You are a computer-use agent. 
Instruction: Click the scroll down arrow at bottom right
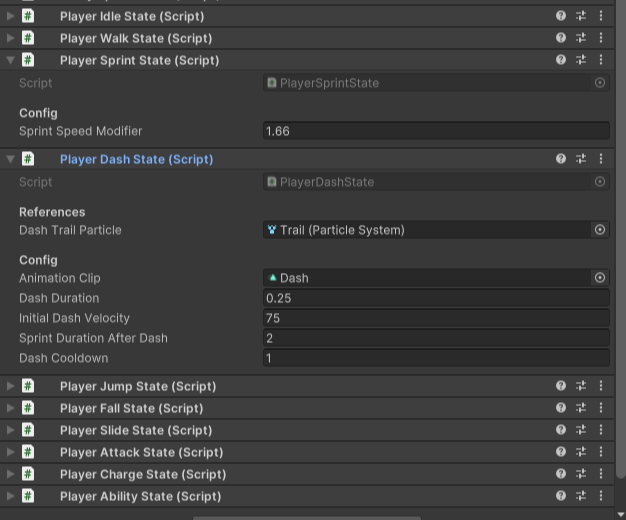(620, 514)
